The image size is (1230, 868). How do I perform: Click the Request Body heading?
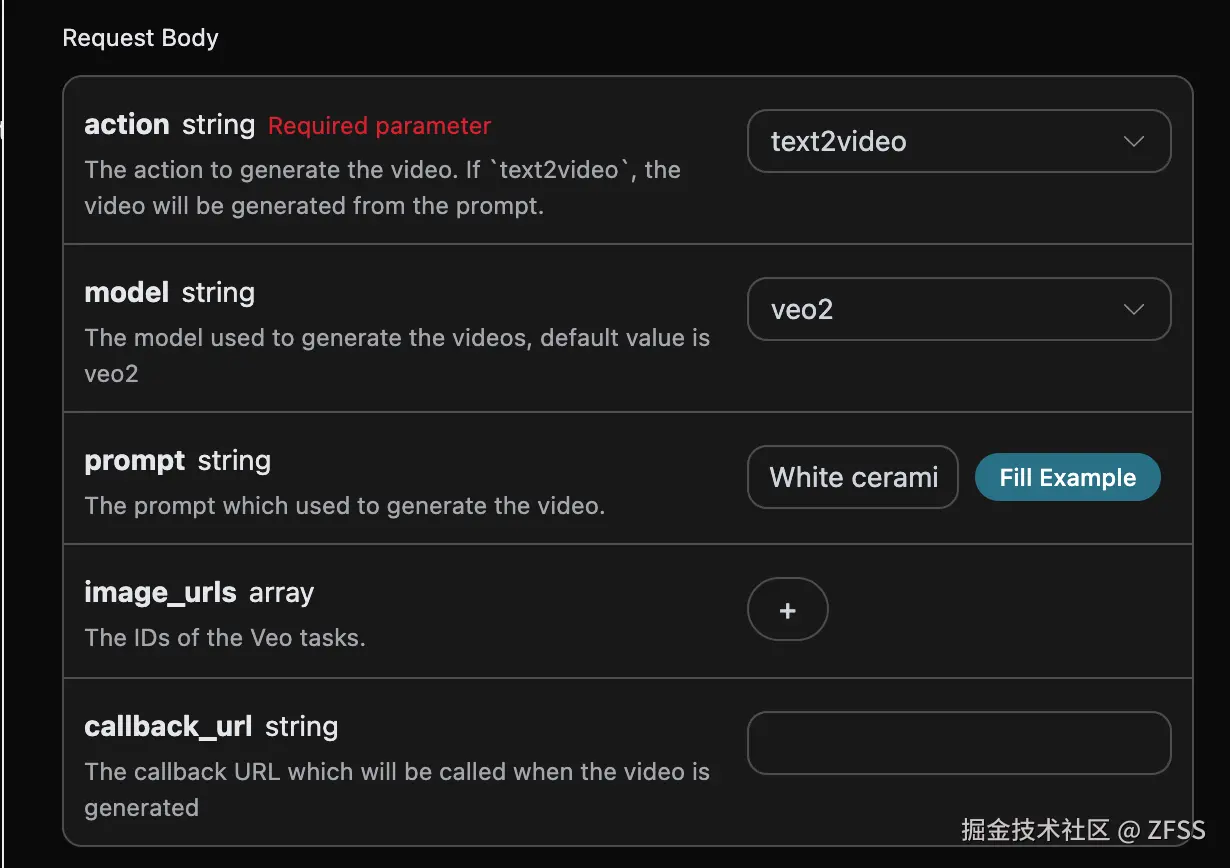coord(140,38)
